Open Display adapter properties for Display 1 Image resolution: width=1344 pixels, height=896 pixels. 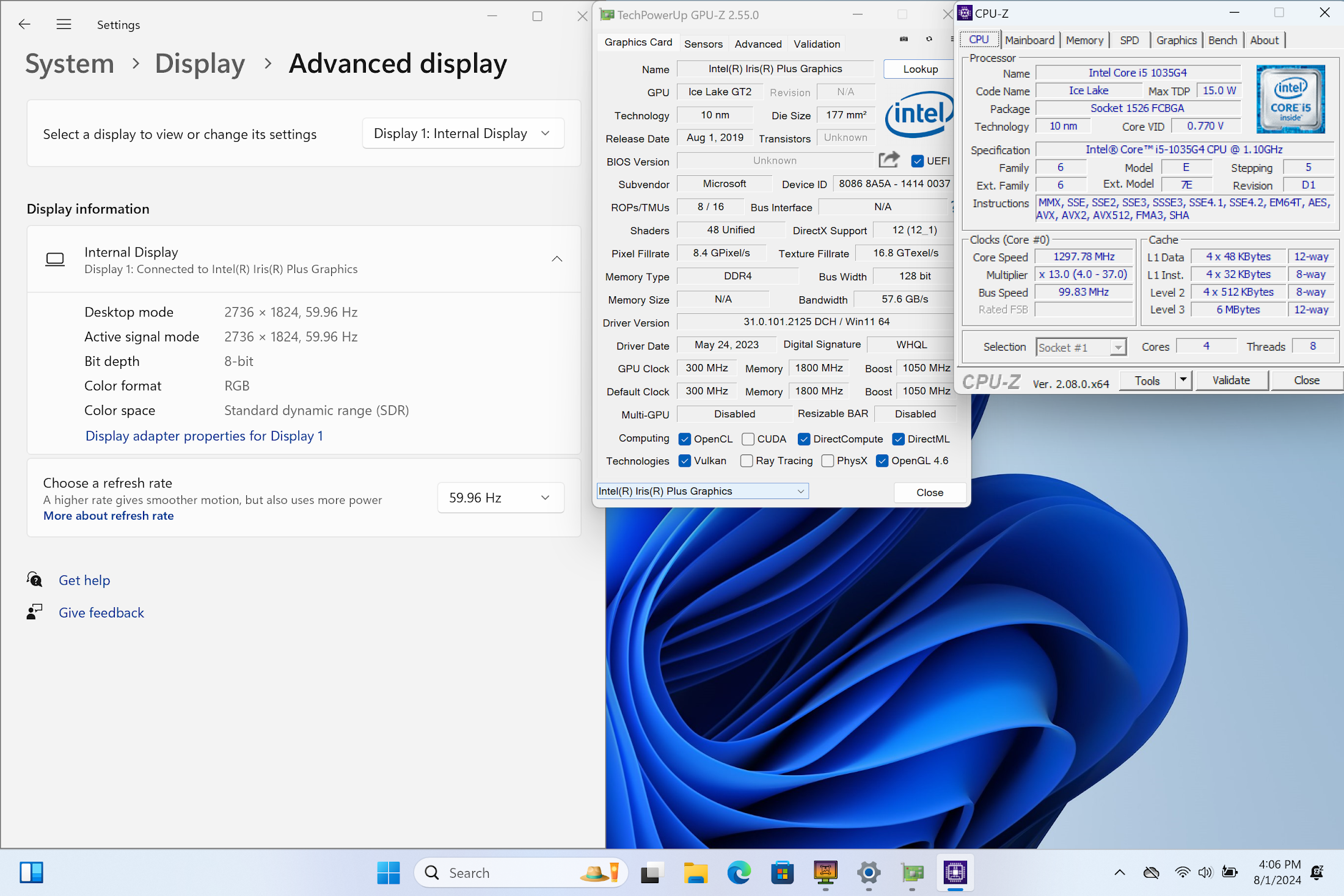[x=204, y=435]
